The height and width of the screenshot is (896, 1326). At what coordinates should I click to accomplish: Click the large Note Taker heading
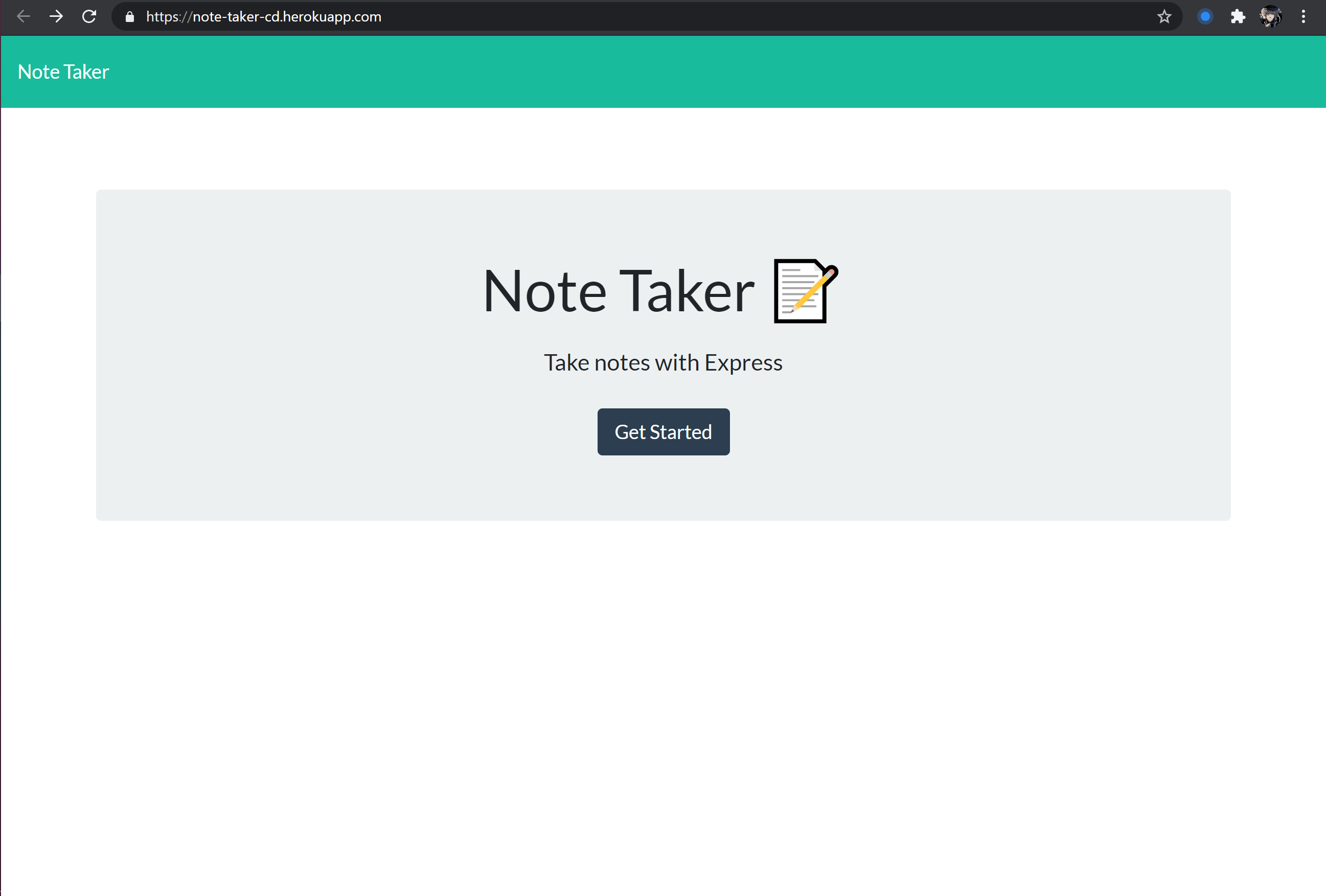point(619,291)
